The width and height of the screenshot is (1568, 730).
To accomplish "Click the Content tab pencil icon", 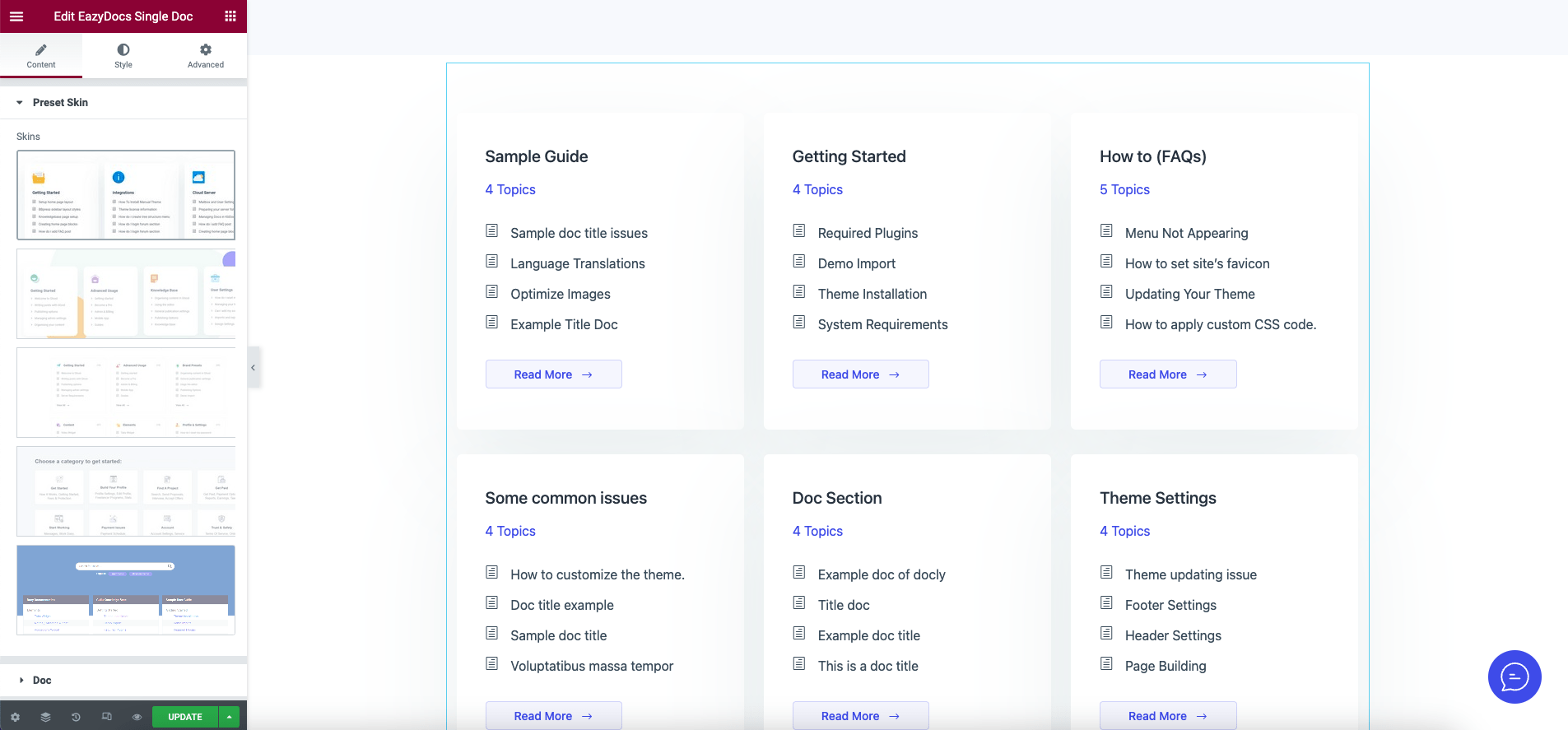I will [x=41, y=49].
